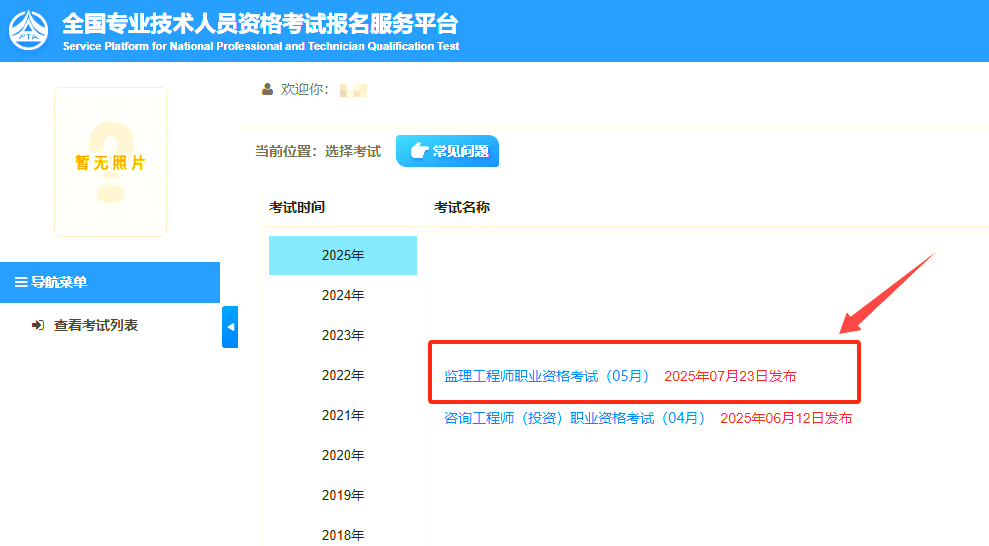Choose 2022年 in the year list
Screen dimensions: 989x546
[x=343, y=376]
